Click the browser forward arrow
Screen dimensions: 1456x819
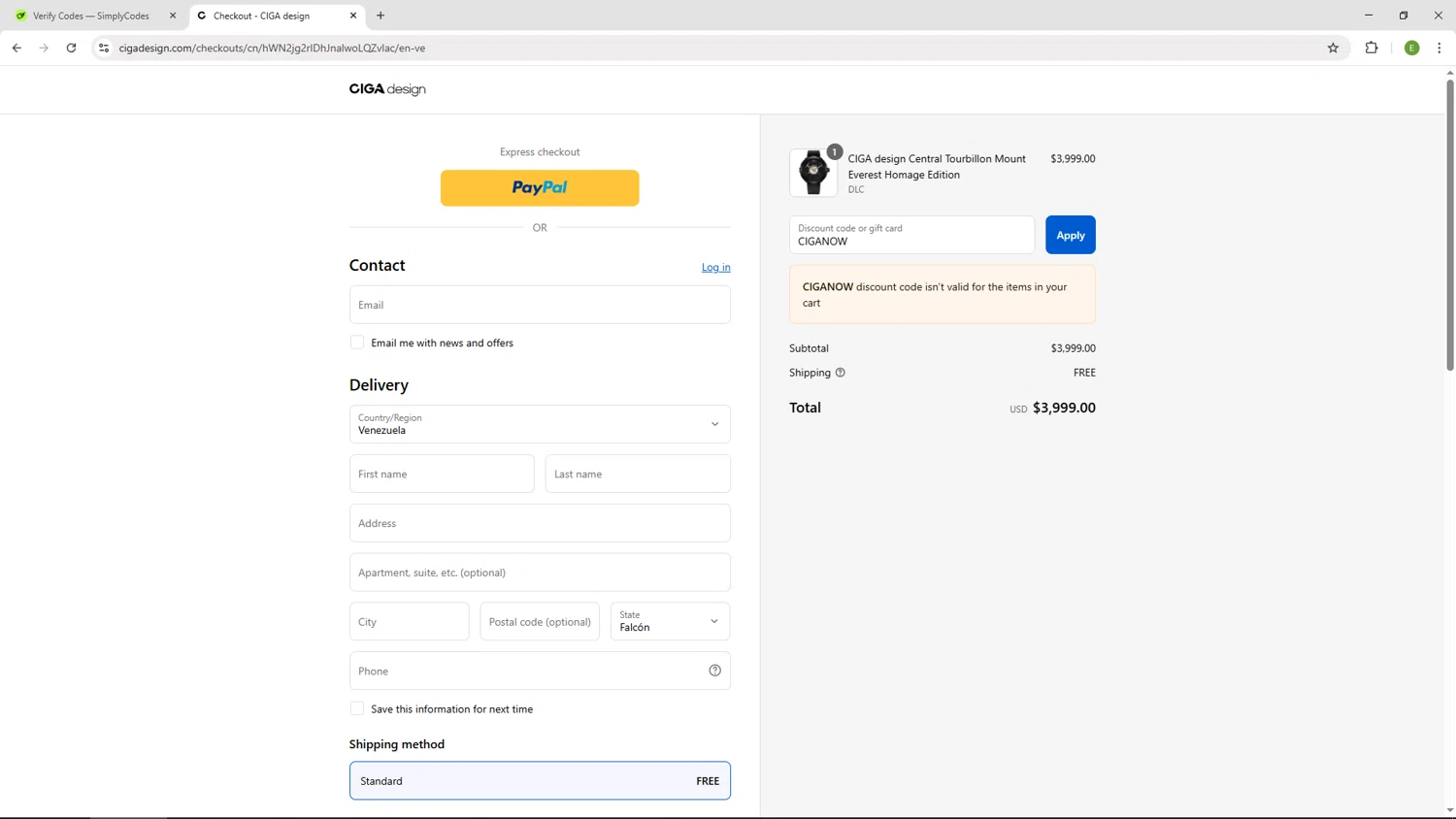(44, 48)
